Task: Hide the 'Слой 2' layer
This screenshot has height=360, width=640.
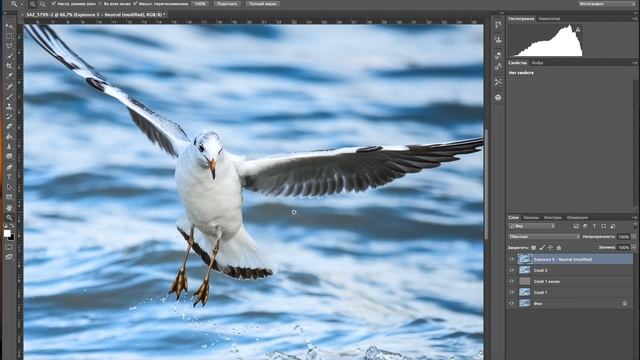Action: [x=511, y=270]
